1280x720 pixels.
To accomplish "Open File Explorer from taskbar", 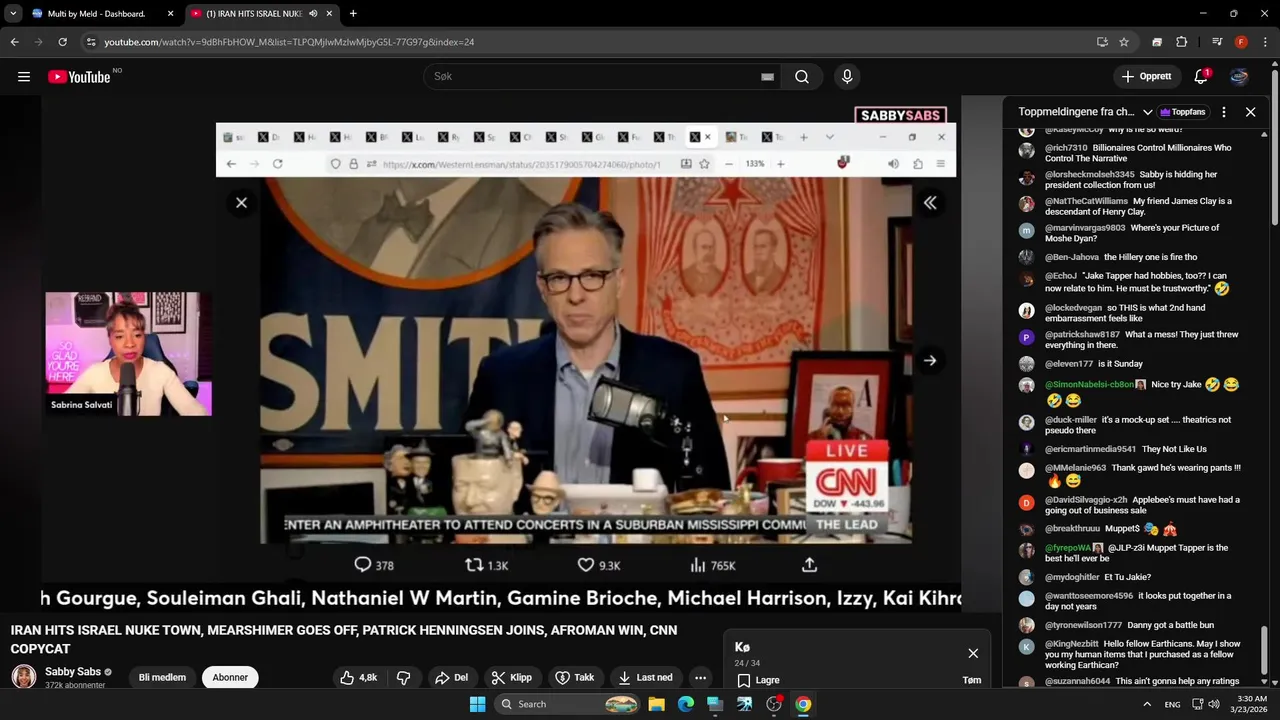I will (x=657, y=704).
